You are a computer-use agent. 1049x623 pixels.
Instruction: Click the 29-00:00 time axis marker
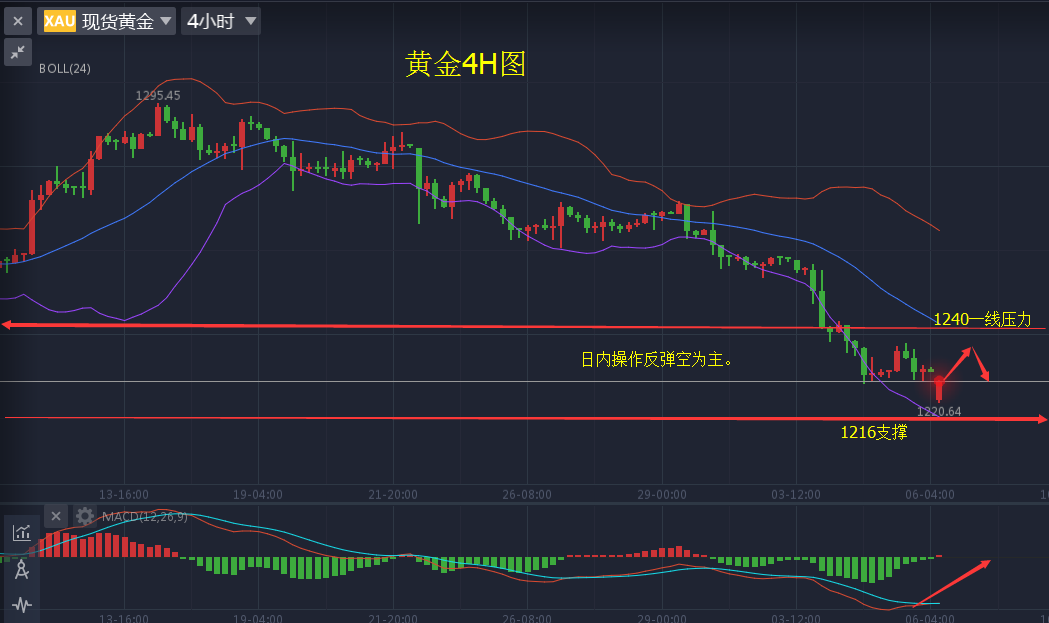point(661,494)
